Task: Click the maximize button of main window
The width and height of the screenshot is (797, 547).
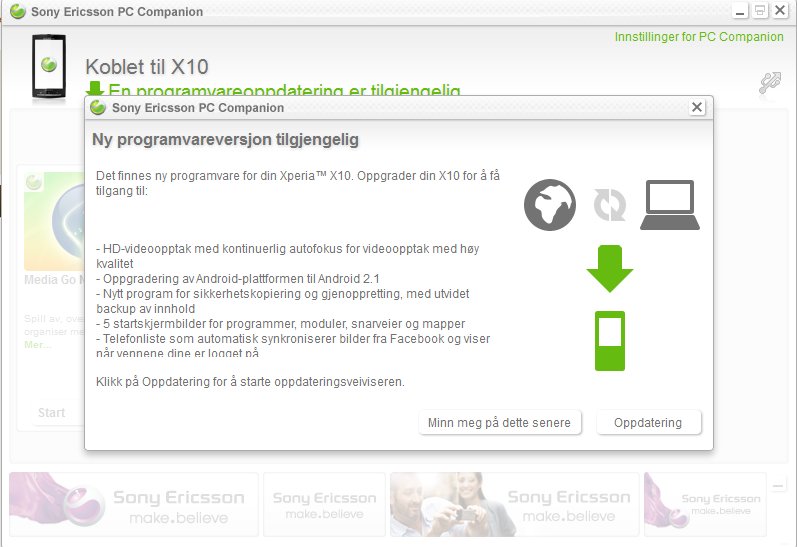Action: click(760, 11)
